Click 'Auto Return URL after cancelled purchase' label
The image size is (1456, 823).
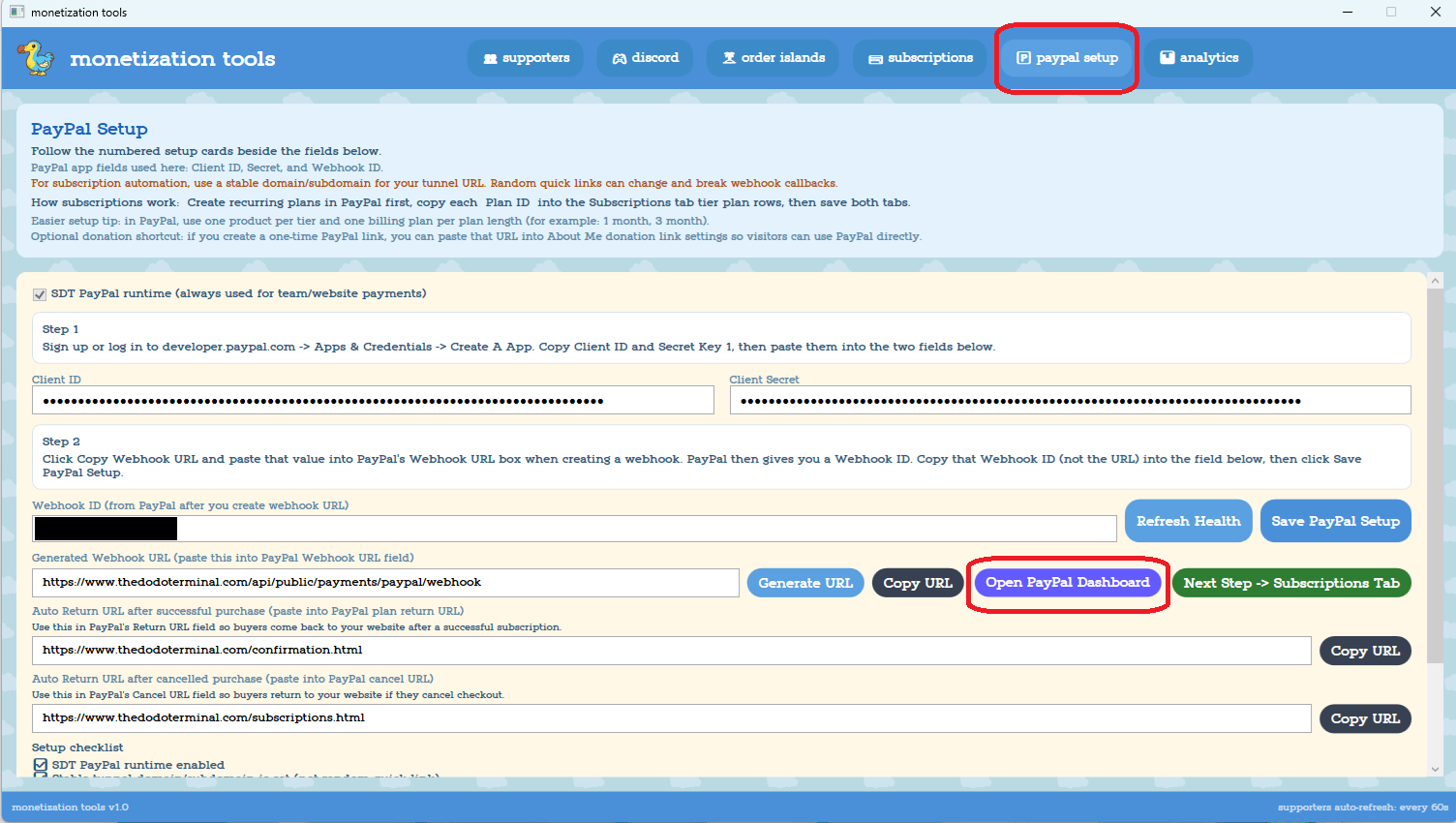[232, 679]
